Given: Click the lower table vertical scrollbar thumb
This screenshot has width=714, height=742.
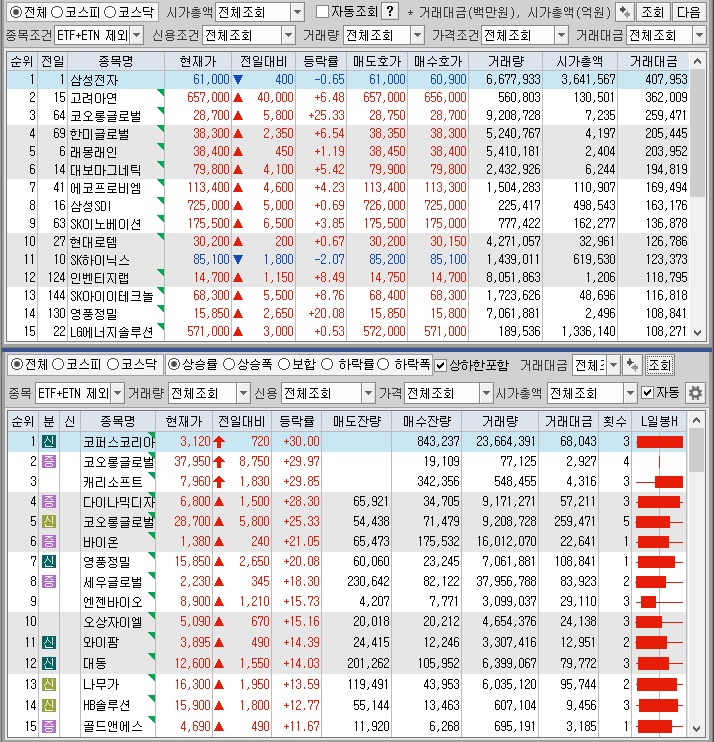Looking at the screenshot, I should coord(696,450).
